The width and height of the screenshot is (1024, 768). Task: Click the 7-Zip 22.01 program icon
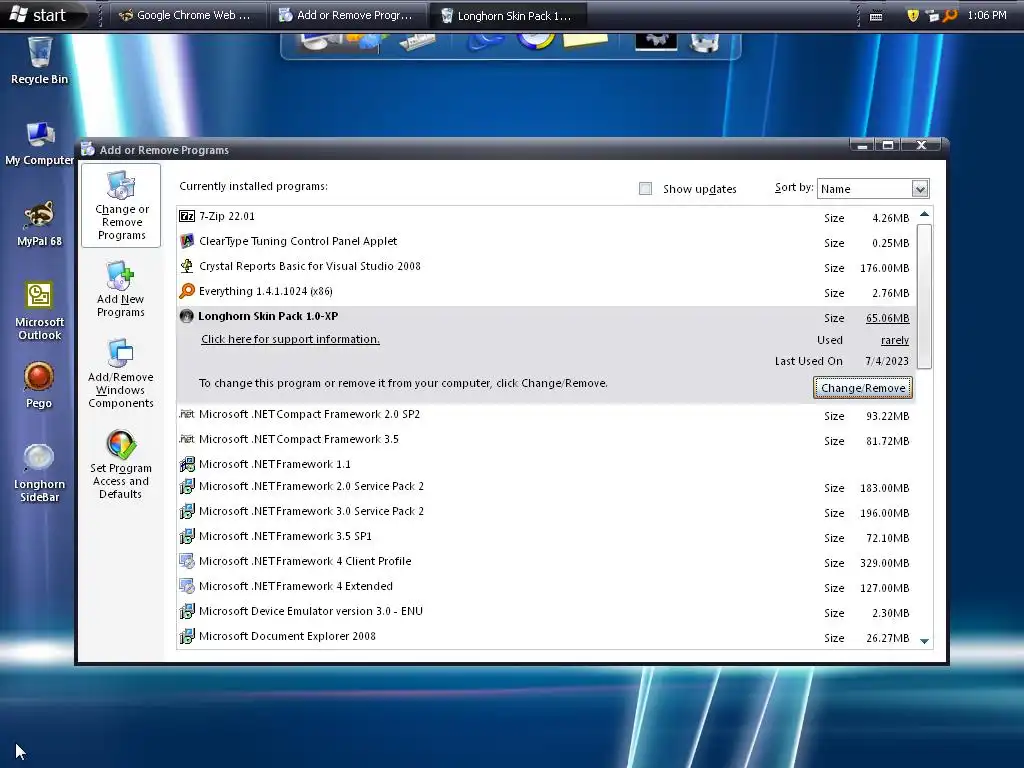point(187,216)
